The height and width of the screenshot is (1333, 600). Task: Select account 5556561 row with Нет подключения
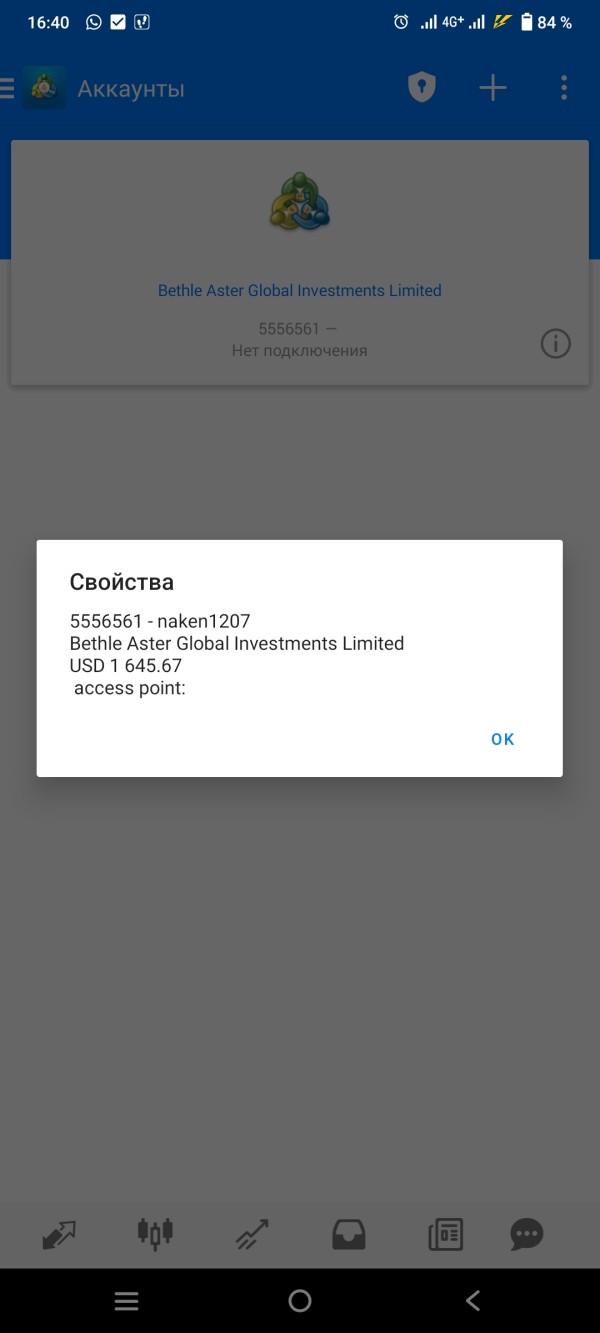299,339
